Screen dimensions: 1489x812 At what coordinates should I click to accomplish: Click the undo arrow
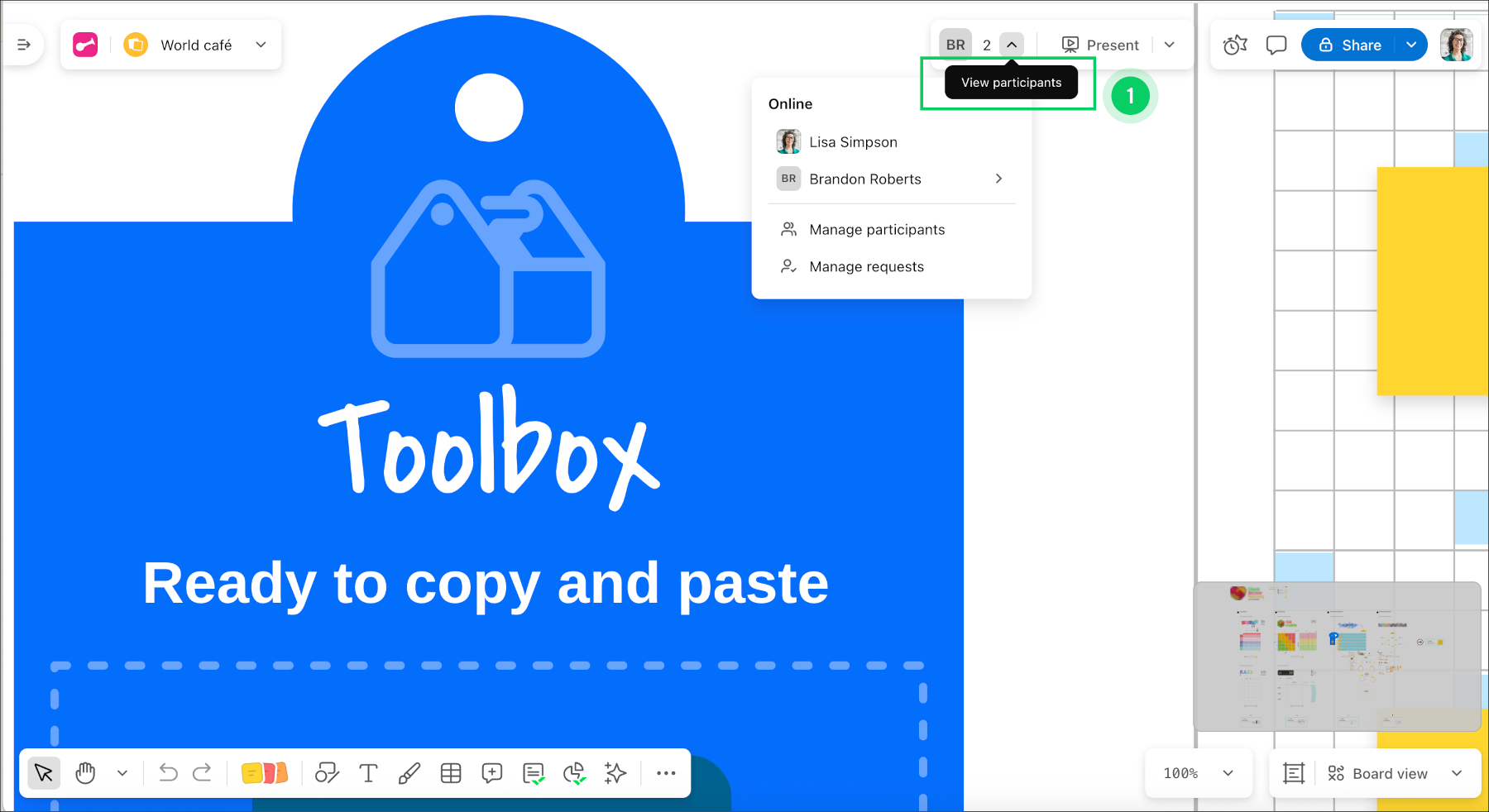pyautogui.click(x=168, y=773)
